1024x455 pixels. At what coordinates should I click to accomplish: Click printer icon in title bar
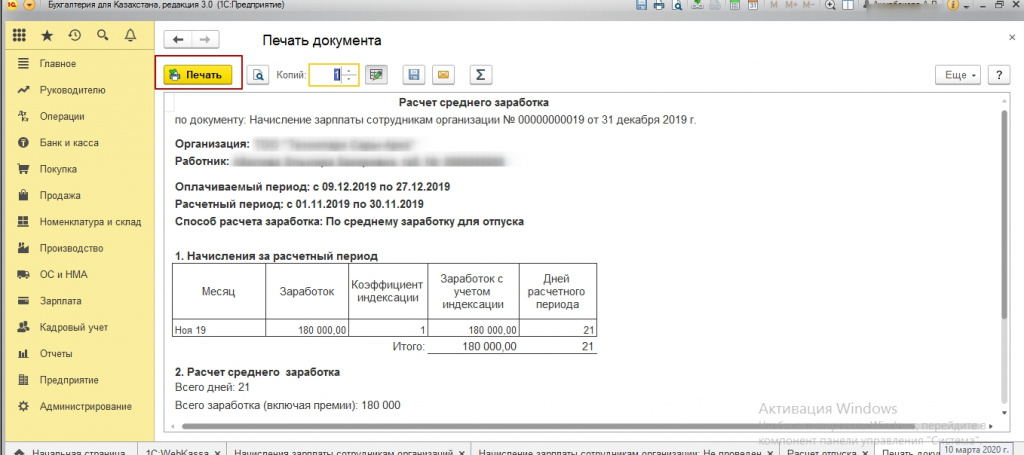660,5
